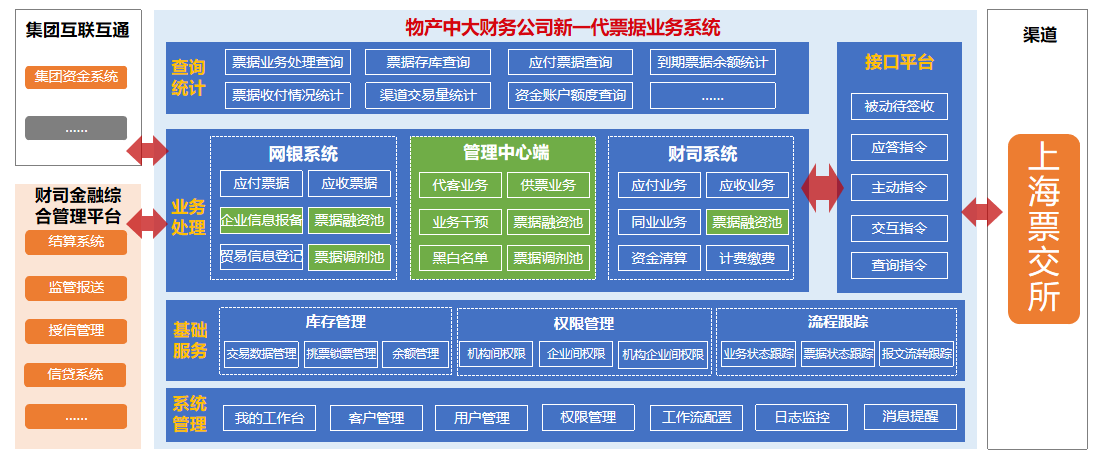Screen dimensions: 1095x464
Task: Click 余额管理
Action: coord(416,354)
